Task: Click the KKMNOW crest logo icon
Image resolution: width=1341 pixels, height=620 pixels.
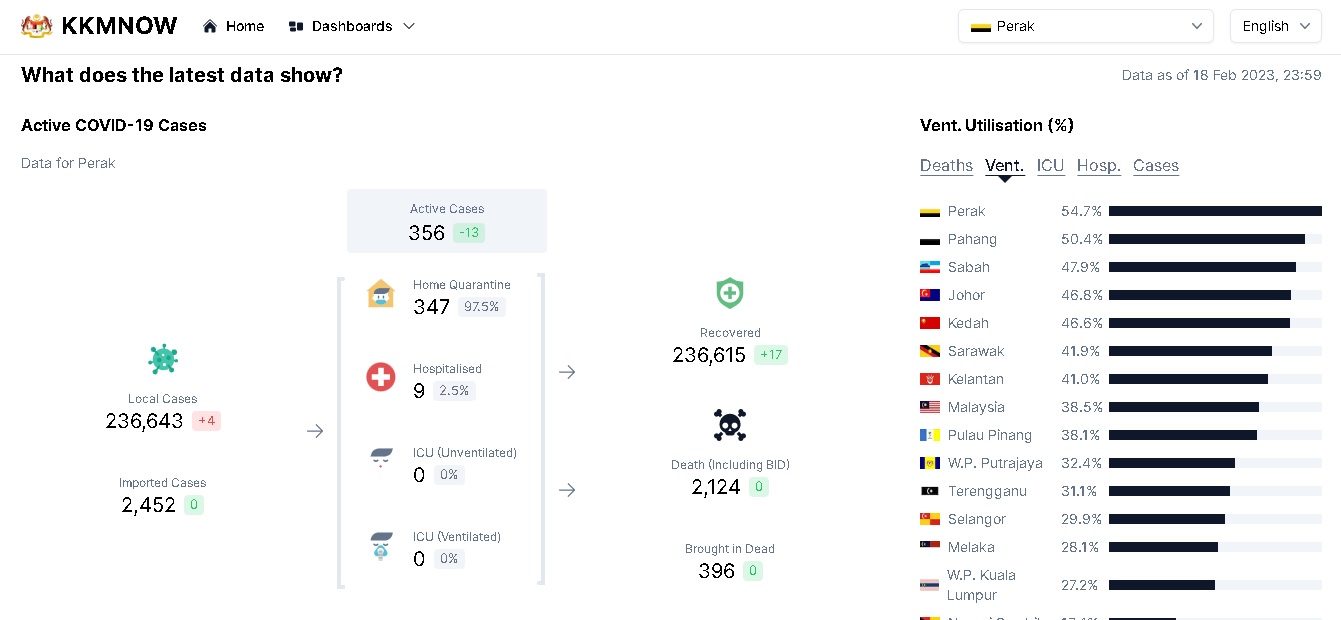Action: pyautogui.click(x=37, y=26)
